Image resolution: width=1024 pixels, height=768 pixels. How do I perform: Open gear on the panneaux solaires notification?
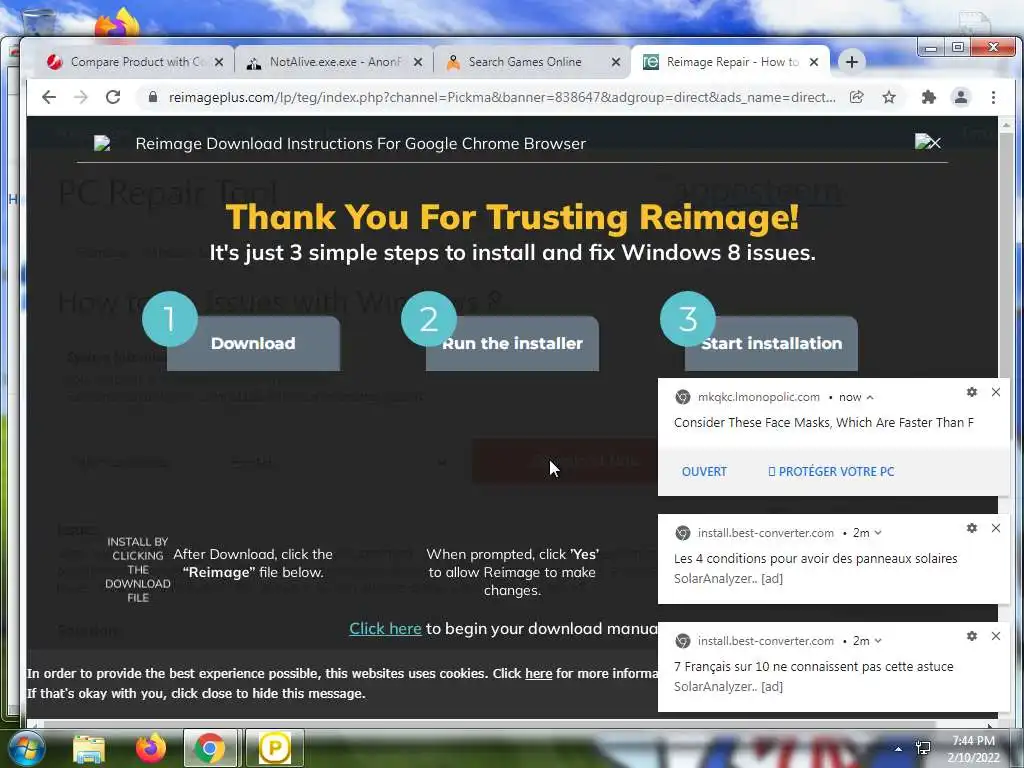pos(972,528)
